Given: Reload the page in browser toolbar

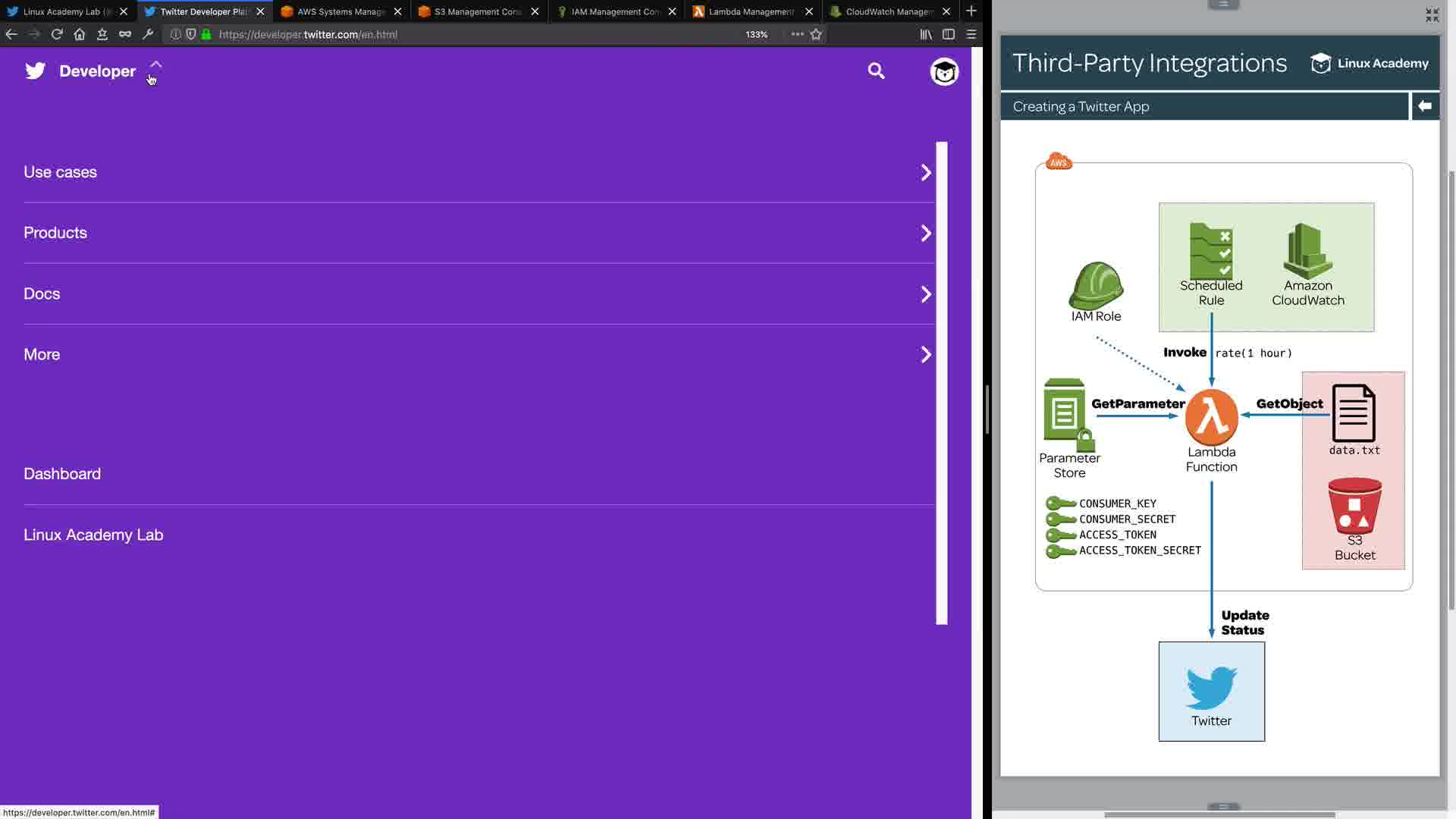Looking at the screenshot, I should pyautogui.click(x=57, y=34).
